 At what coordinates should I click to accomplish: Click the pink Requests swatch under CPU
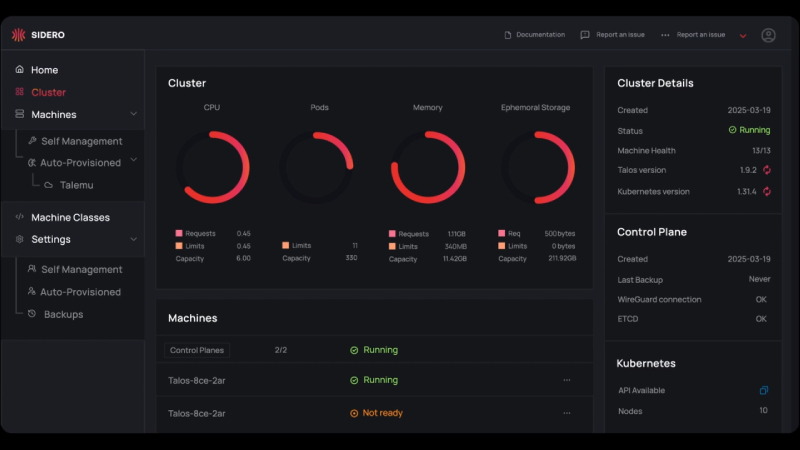click(179, 233)
